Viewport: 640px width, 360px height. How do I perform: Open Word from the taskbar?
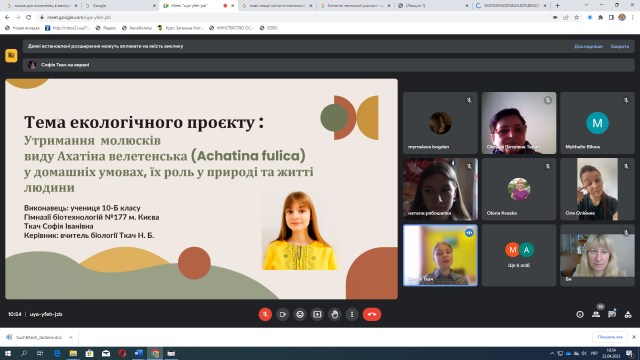tap(138, 353)
